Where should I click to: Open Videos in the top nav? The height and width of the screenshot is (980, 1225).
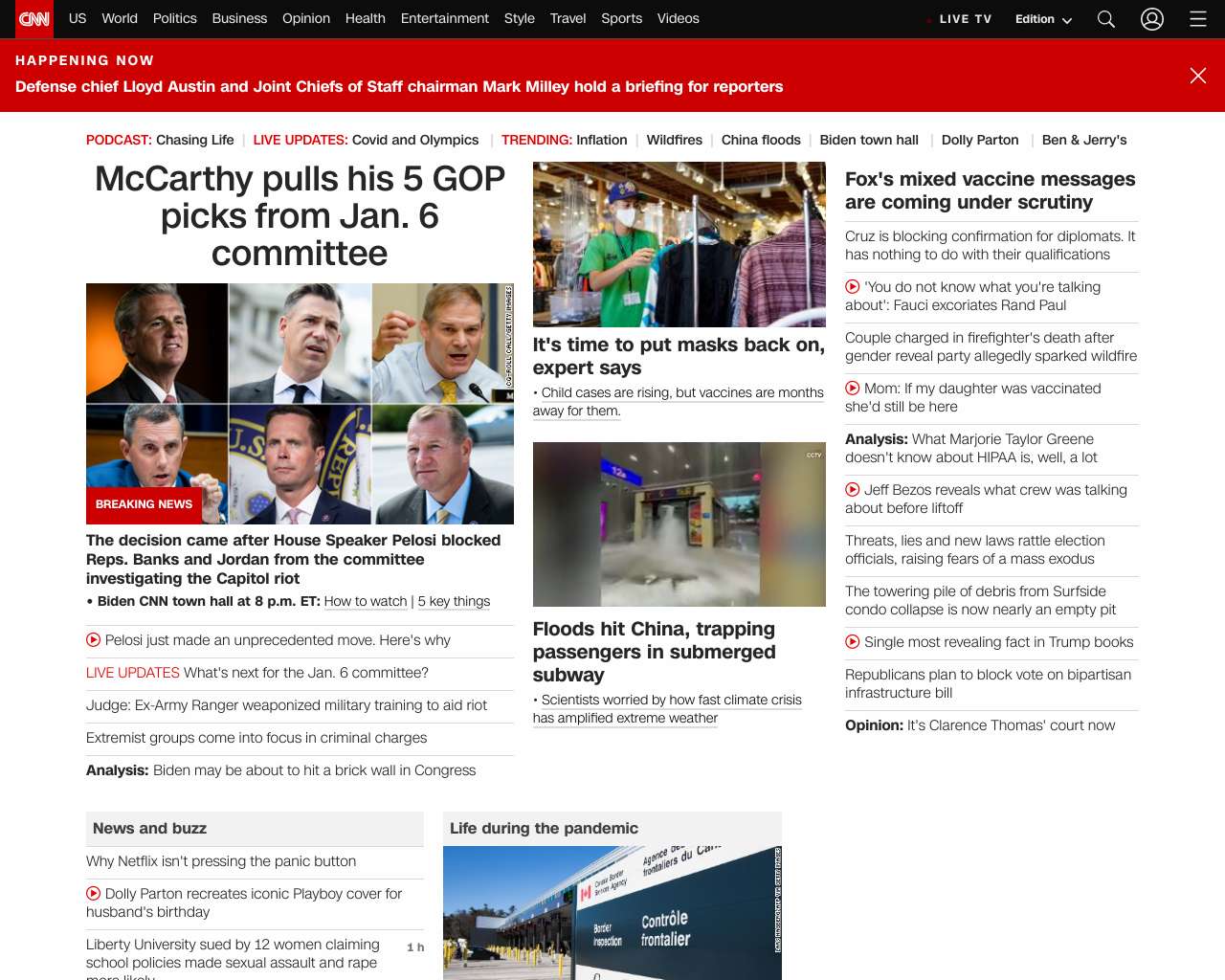(679, 18)
